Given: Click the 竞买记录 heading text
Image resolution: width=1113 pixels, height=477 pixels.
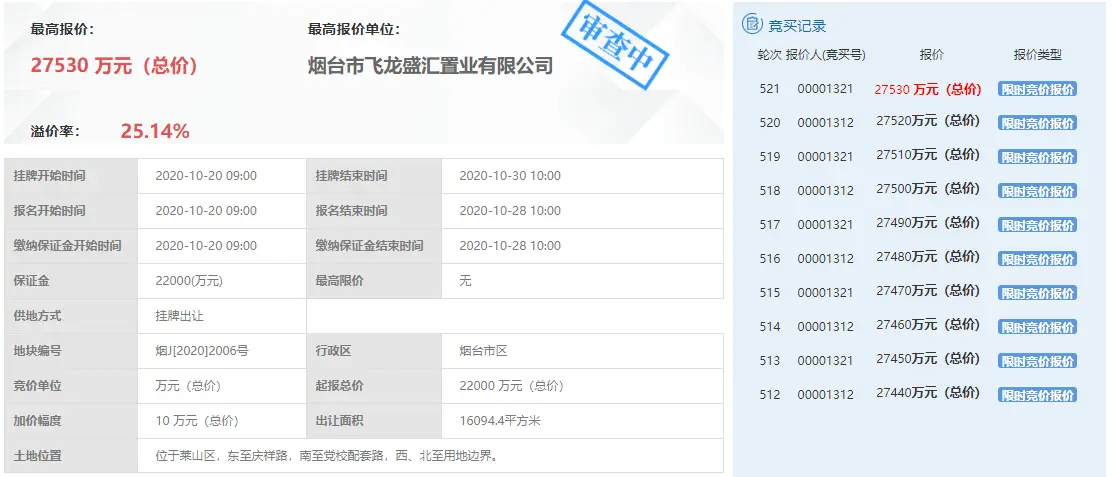Looking at the screenshot, I should (x=797, y=26).
